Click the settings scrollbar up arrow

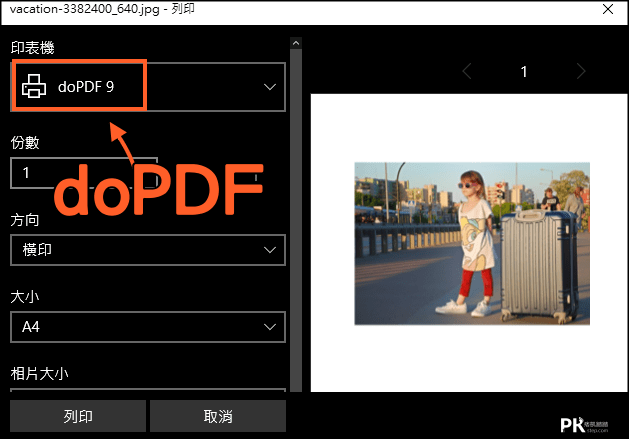coord(296,43)
